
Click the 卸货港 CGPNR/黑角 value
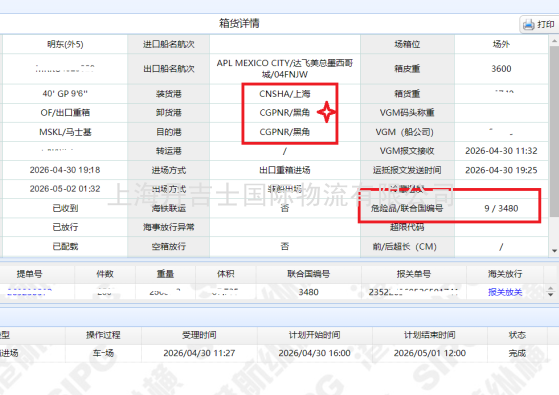point(285,113)
